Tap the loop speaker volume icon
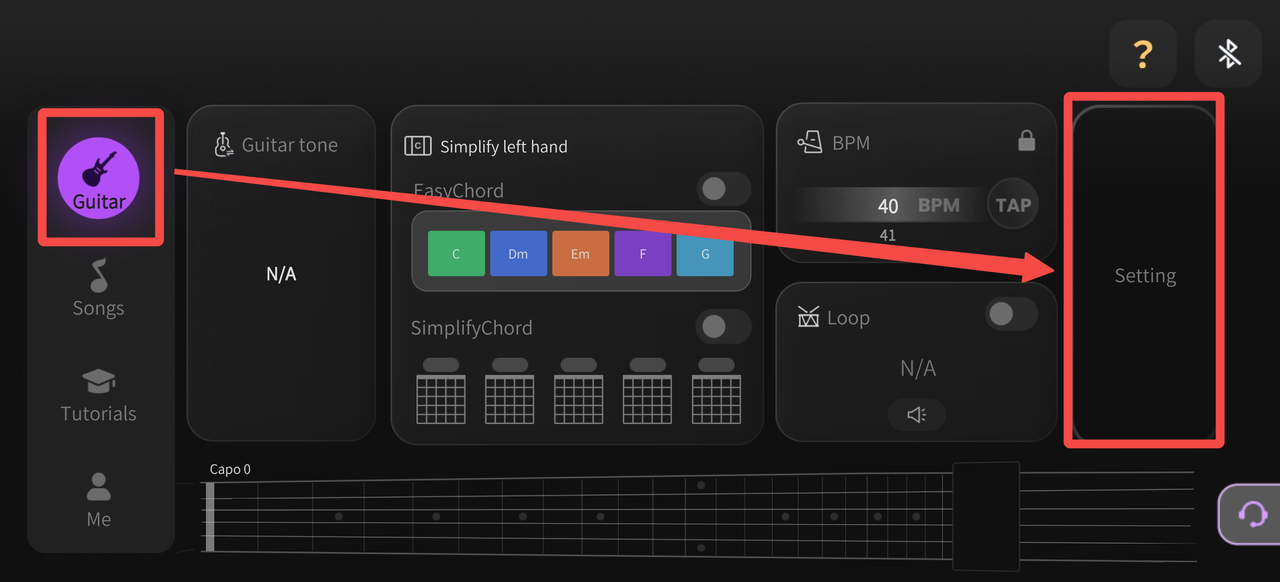Image resolution: width=1280 pixels, height=582 pixels. tap(917, 414)
